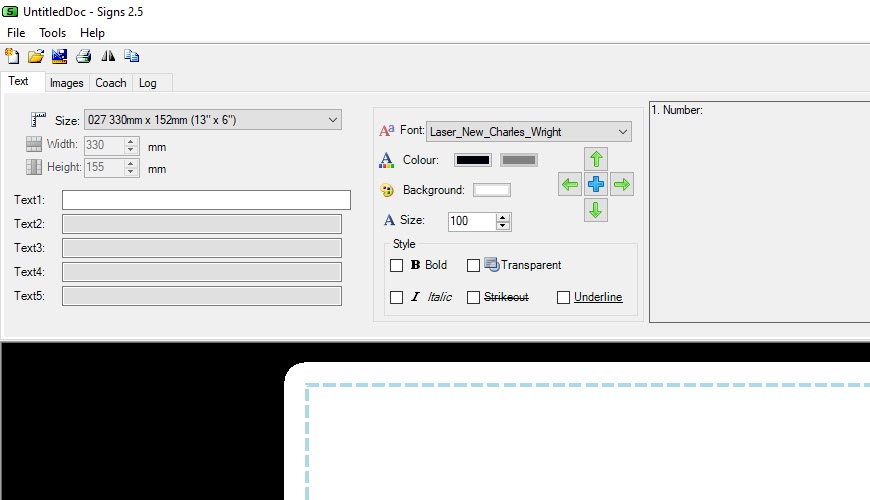Click the green right arrow
The height and width of the screenshot is (500, 870).
click(622, 184)
